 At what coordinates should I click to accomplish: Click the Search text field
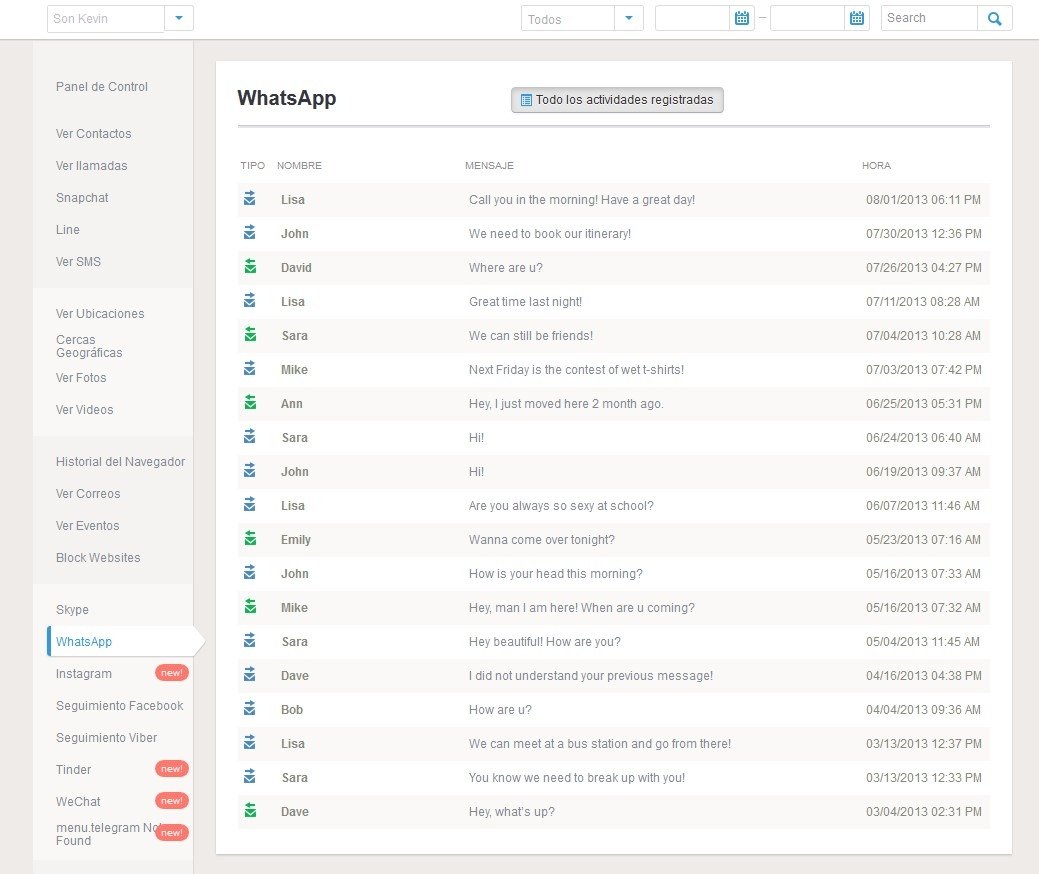click(x=929, y=19)
